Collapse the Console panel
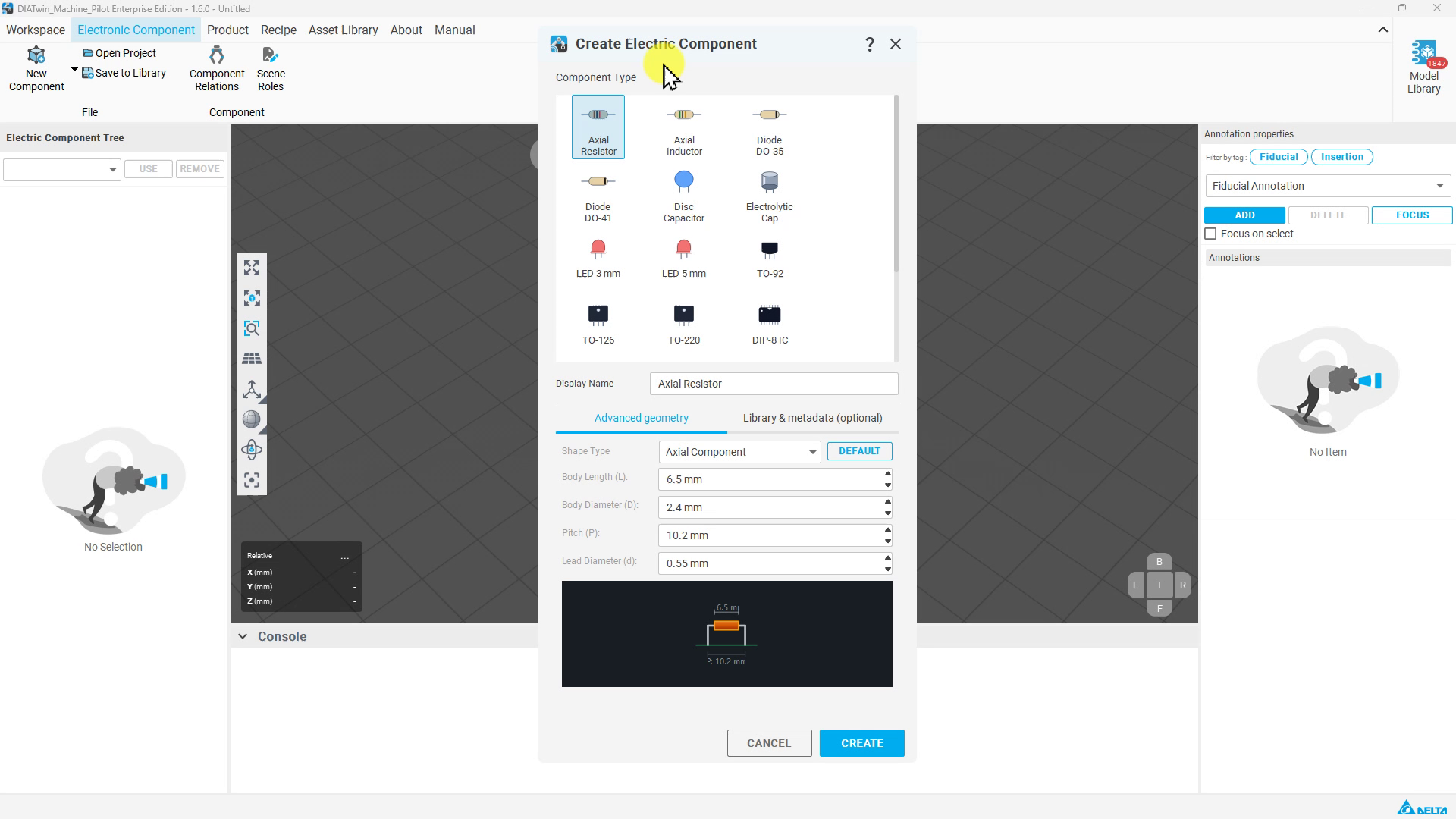The height and width of the screenshot is (819, 1456). (x=243, y=636)
